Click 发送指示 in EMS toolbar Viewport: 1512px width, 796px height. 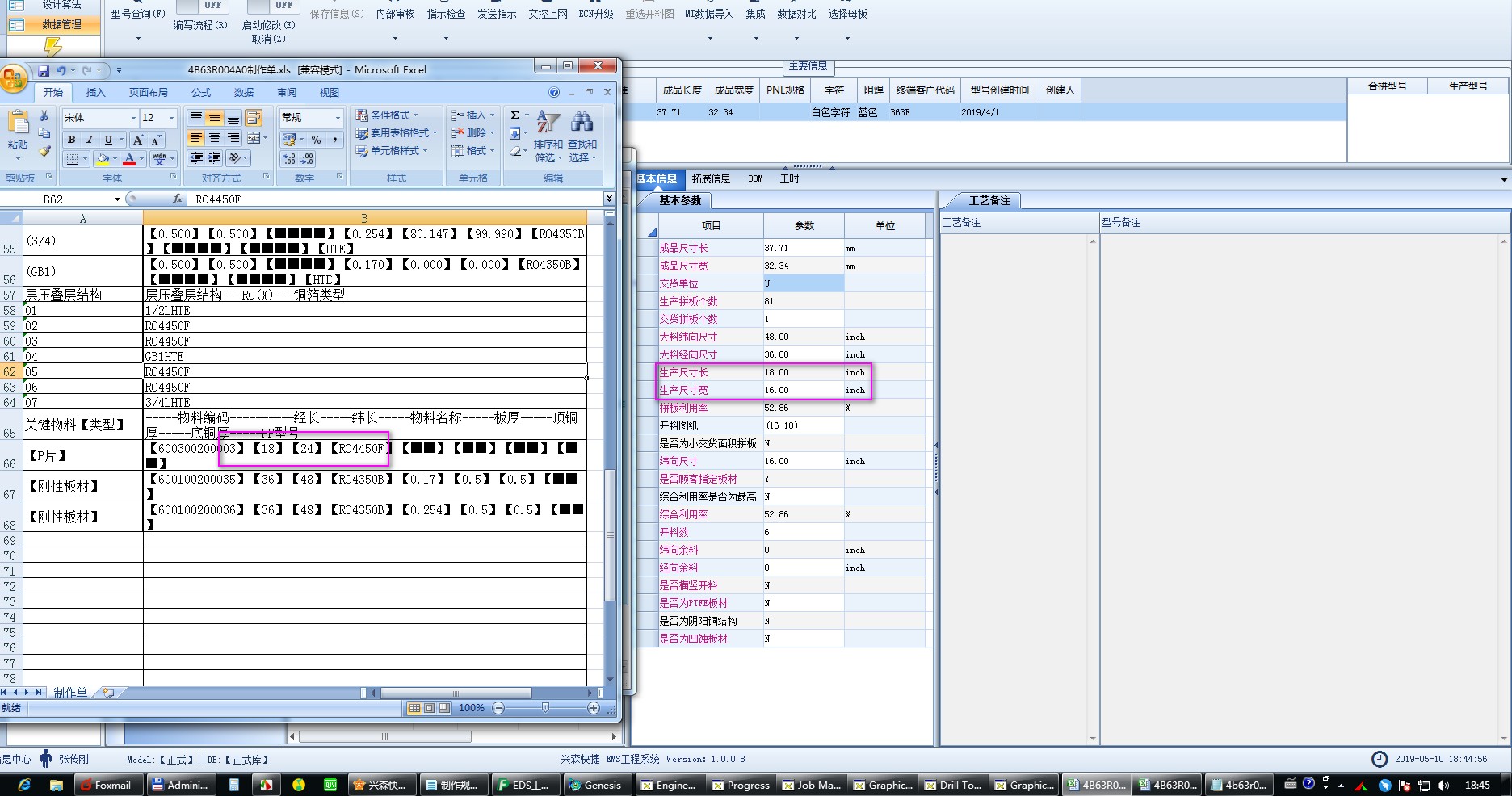(497, 14)
